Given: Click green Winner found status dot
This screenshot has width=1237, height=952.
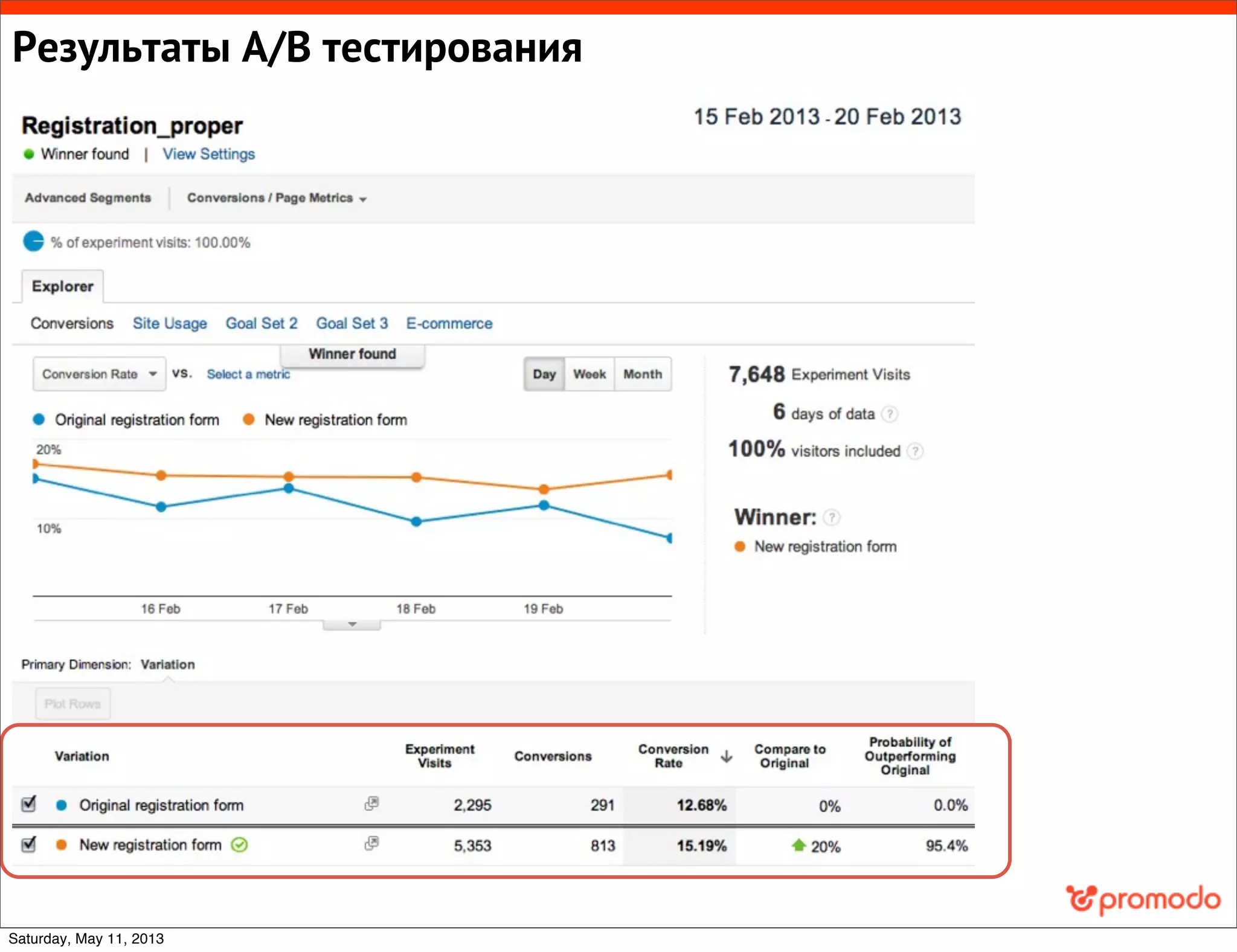Looking at the screenshot, I should coord(28,154).
